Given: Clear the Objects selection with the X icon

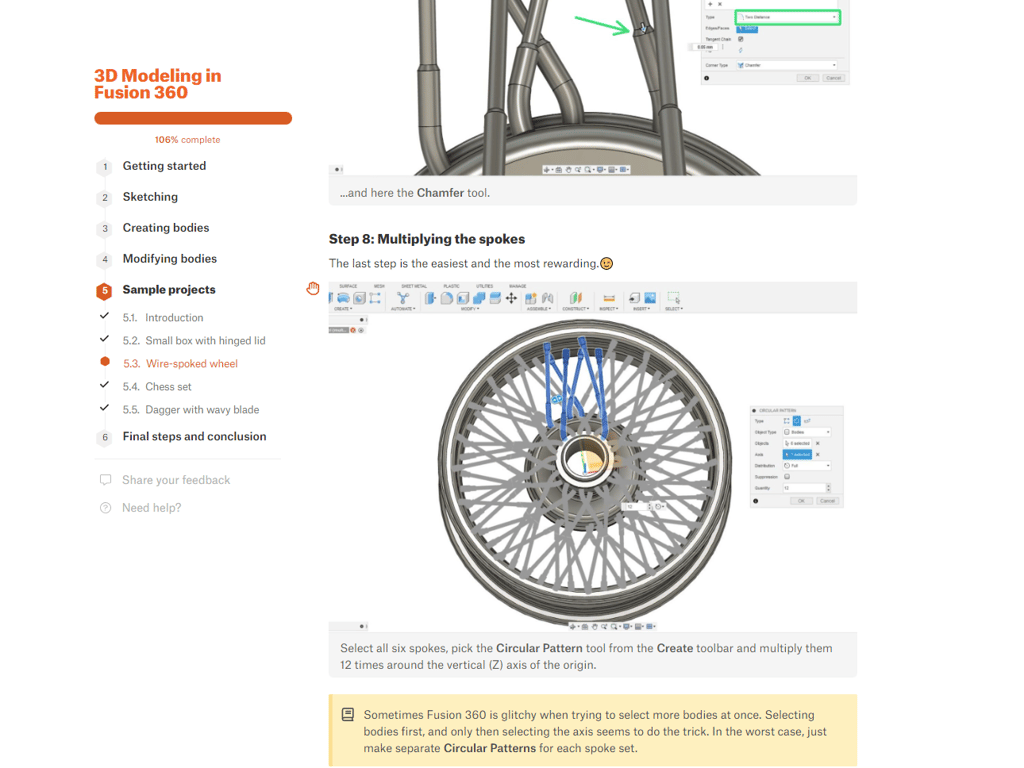Looking at the screenshot, I should pos(817,443).
